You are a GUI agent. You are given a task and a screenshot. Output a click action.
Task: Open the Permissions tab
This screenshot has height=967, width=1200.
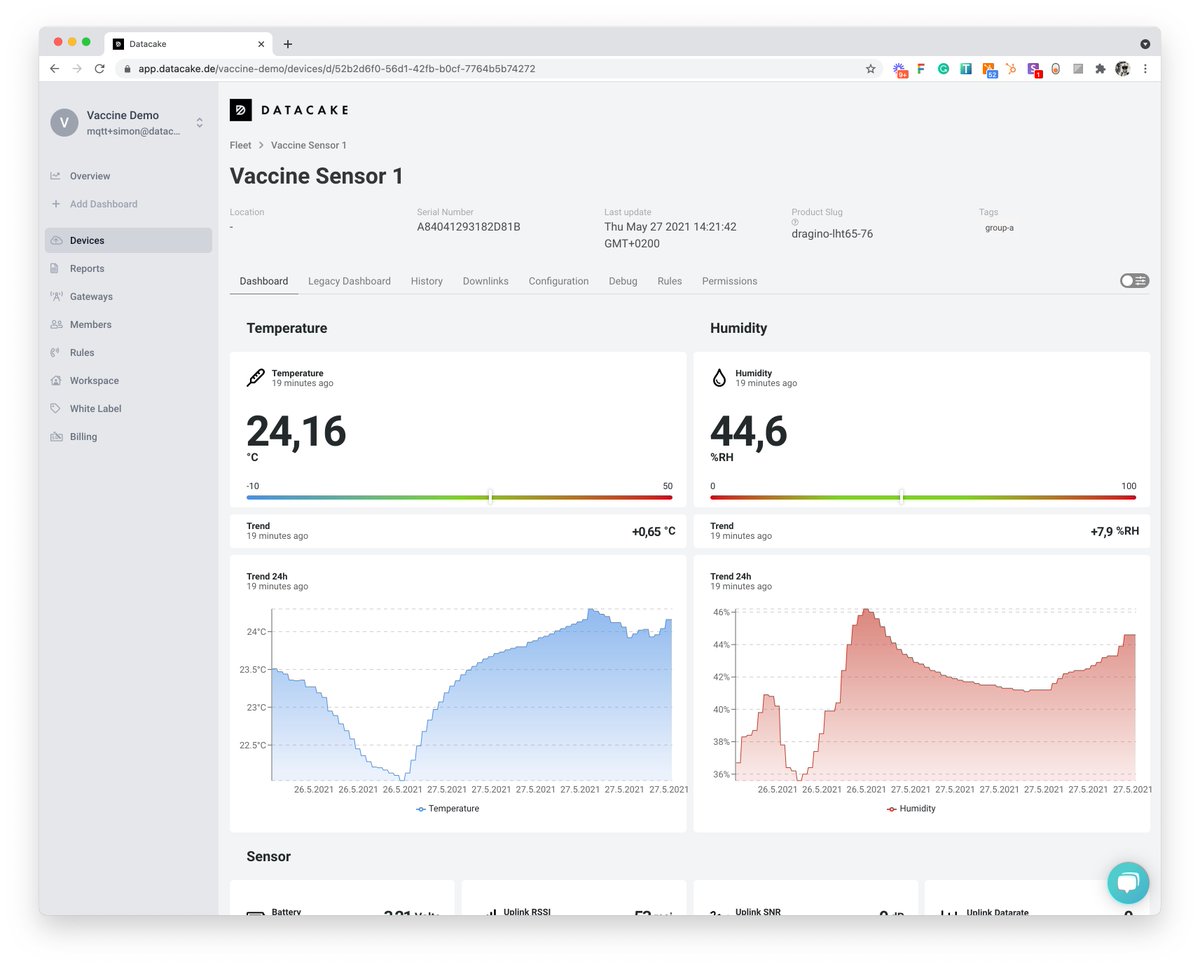pos(730,281)
